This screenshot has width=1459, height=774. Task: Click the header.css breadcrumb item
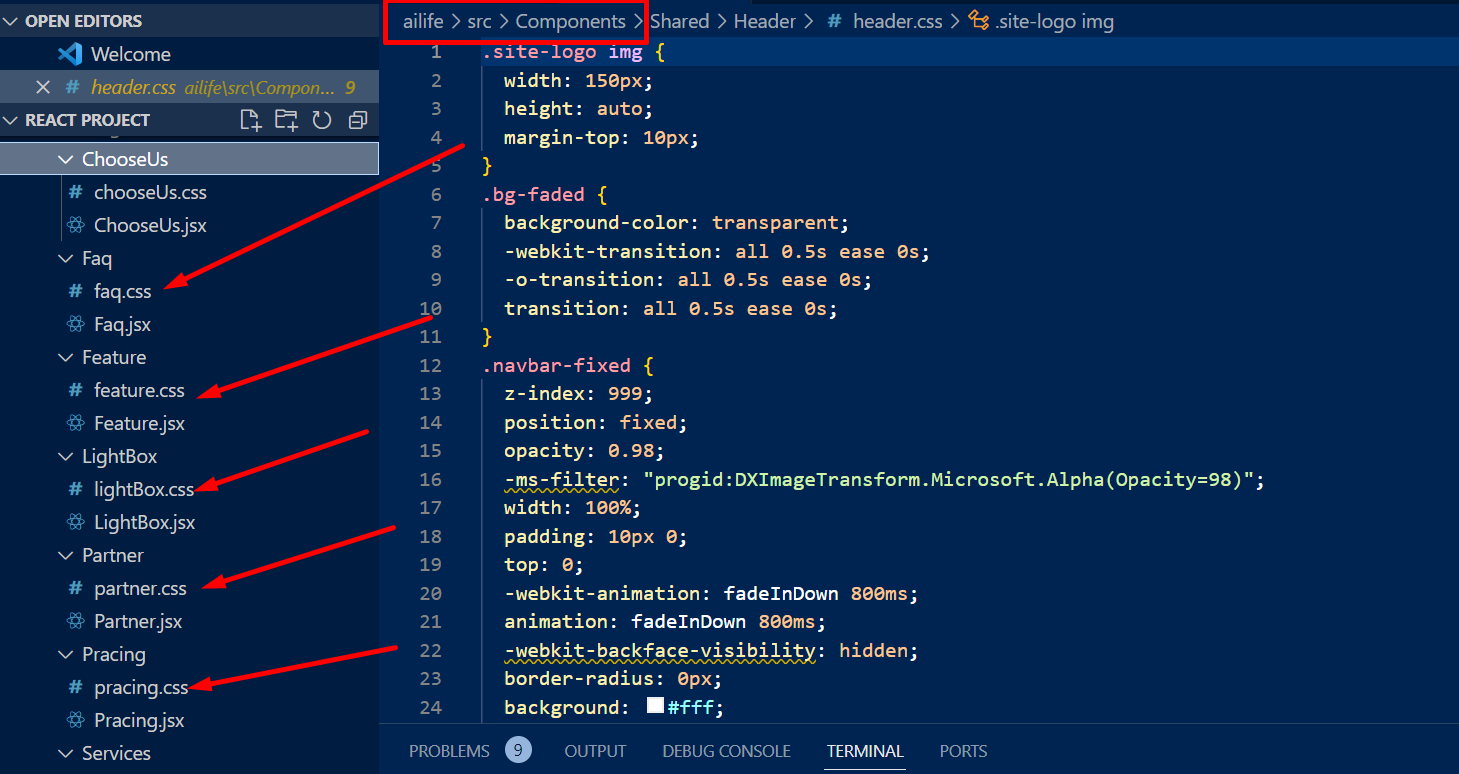897,21
